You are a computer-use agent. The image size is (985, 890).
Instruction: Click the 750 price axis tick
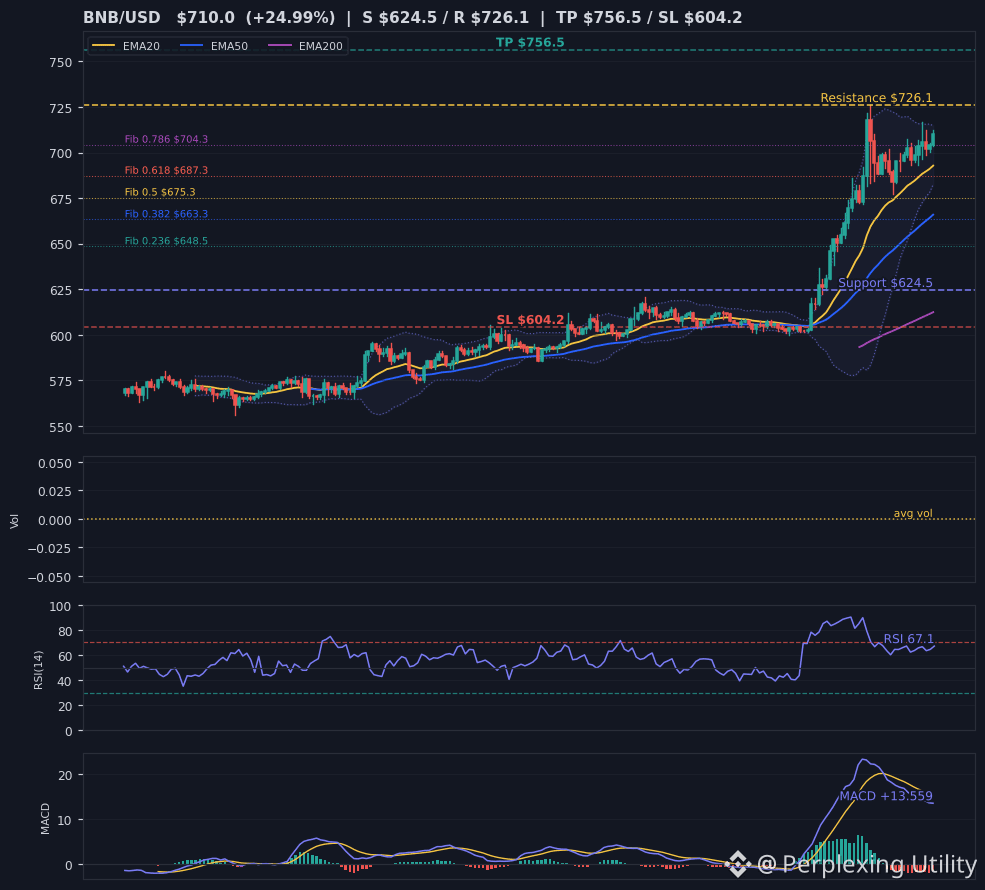(61, 62)
